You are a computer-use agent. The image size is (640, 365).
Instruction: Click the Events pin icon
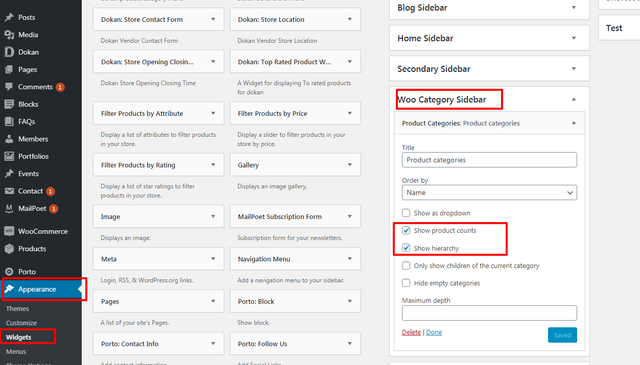(9, 174)
